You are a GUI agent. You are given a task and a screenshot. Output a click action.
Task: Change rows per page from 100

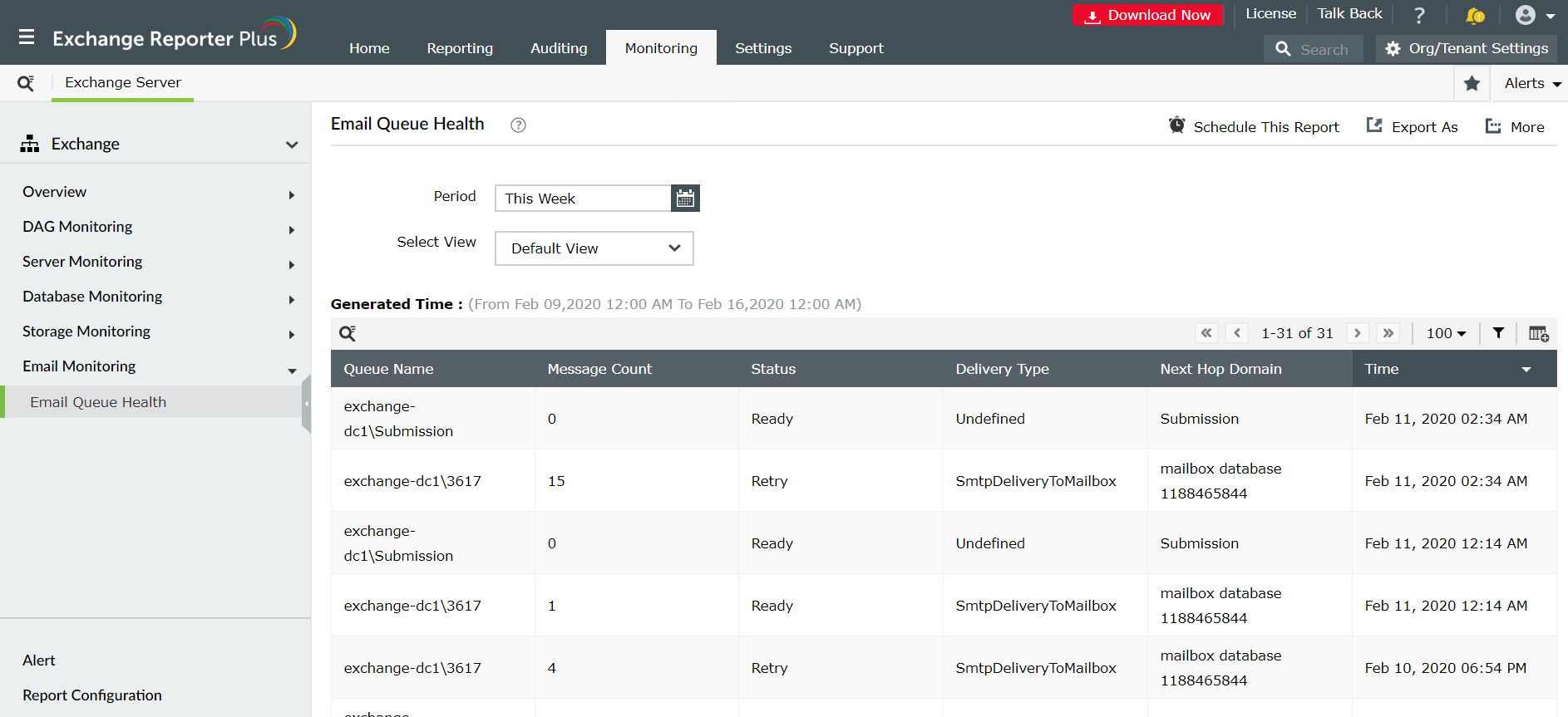(1446, 333)
